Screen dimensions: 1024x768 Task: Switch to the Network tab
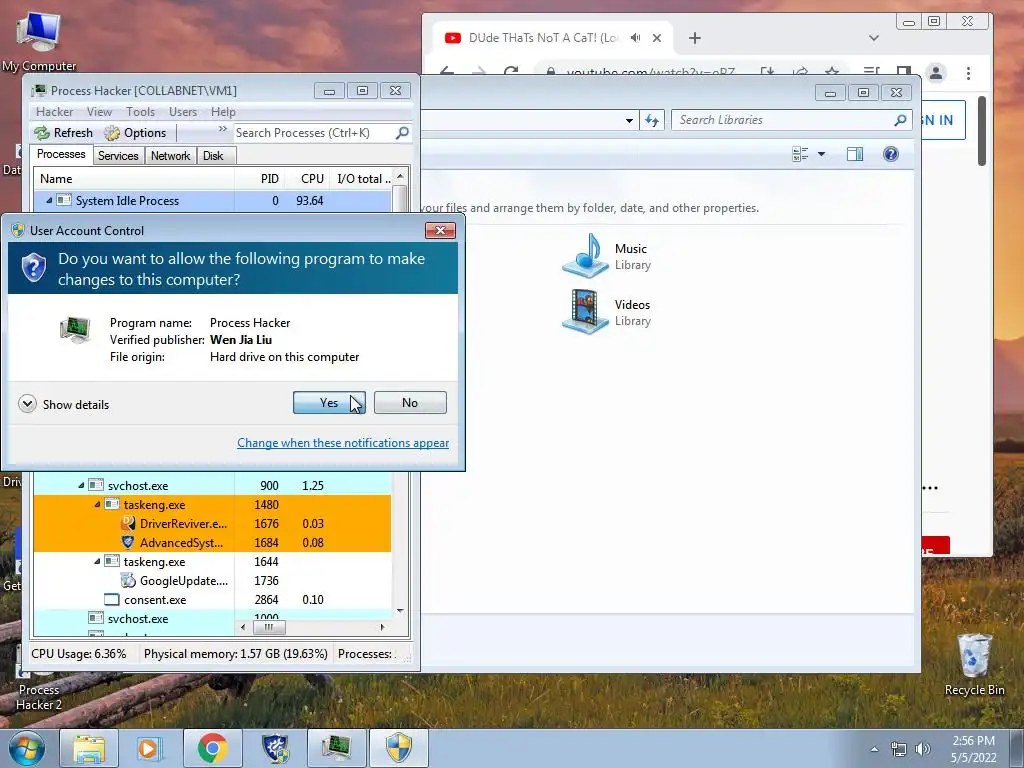point(170,155)
